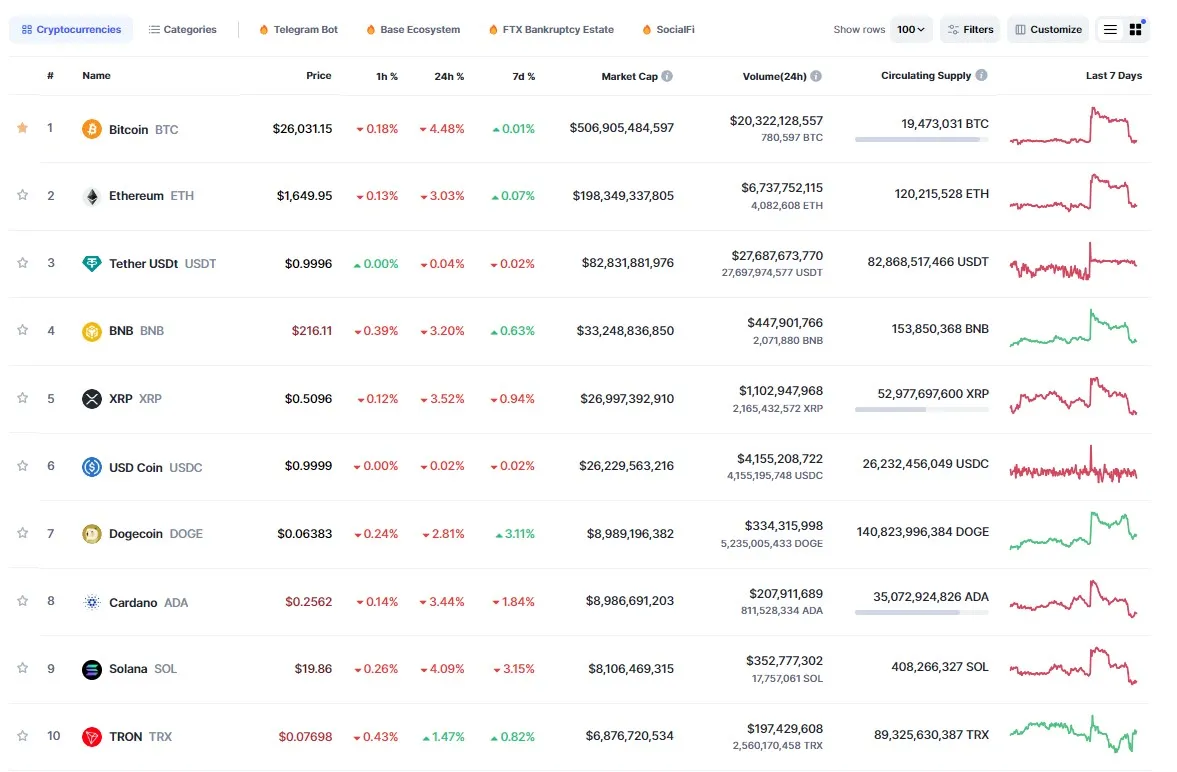Open the Categories tab
The width and height of the screenshot is (1177, 772).
[182, 29]
